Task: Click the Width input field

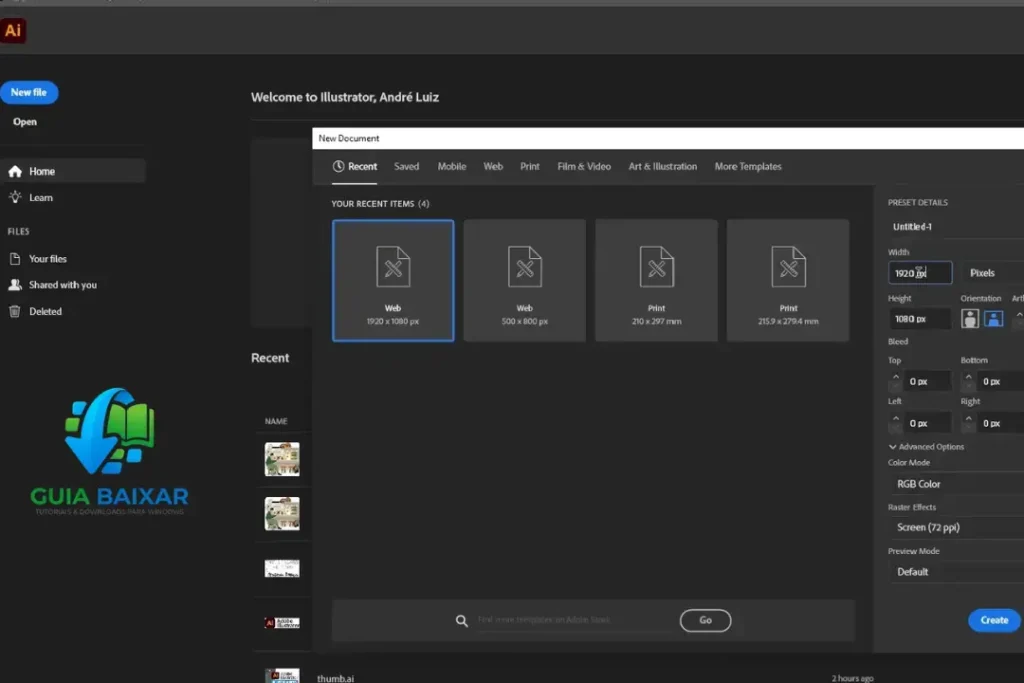Action: 920,273
